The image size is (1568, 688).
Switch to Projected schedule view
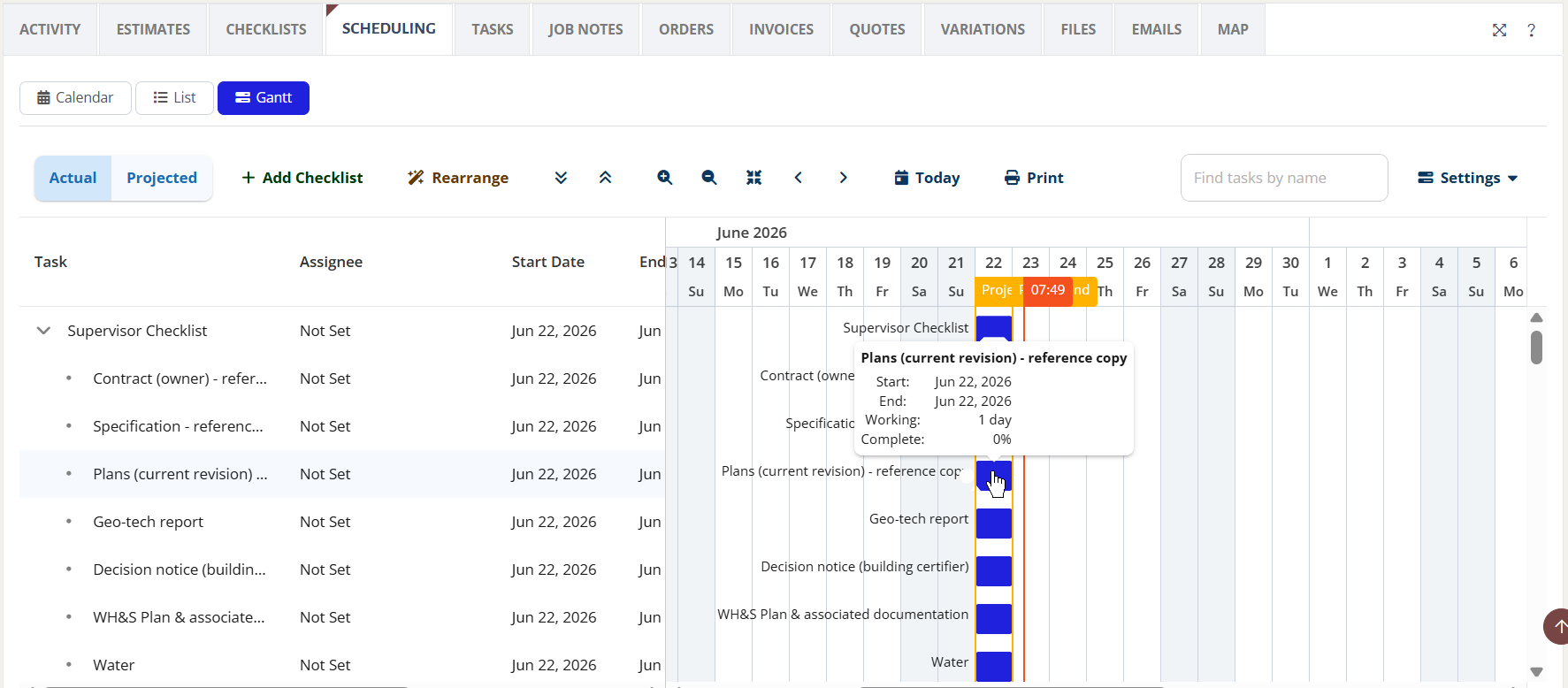[162, 178]
